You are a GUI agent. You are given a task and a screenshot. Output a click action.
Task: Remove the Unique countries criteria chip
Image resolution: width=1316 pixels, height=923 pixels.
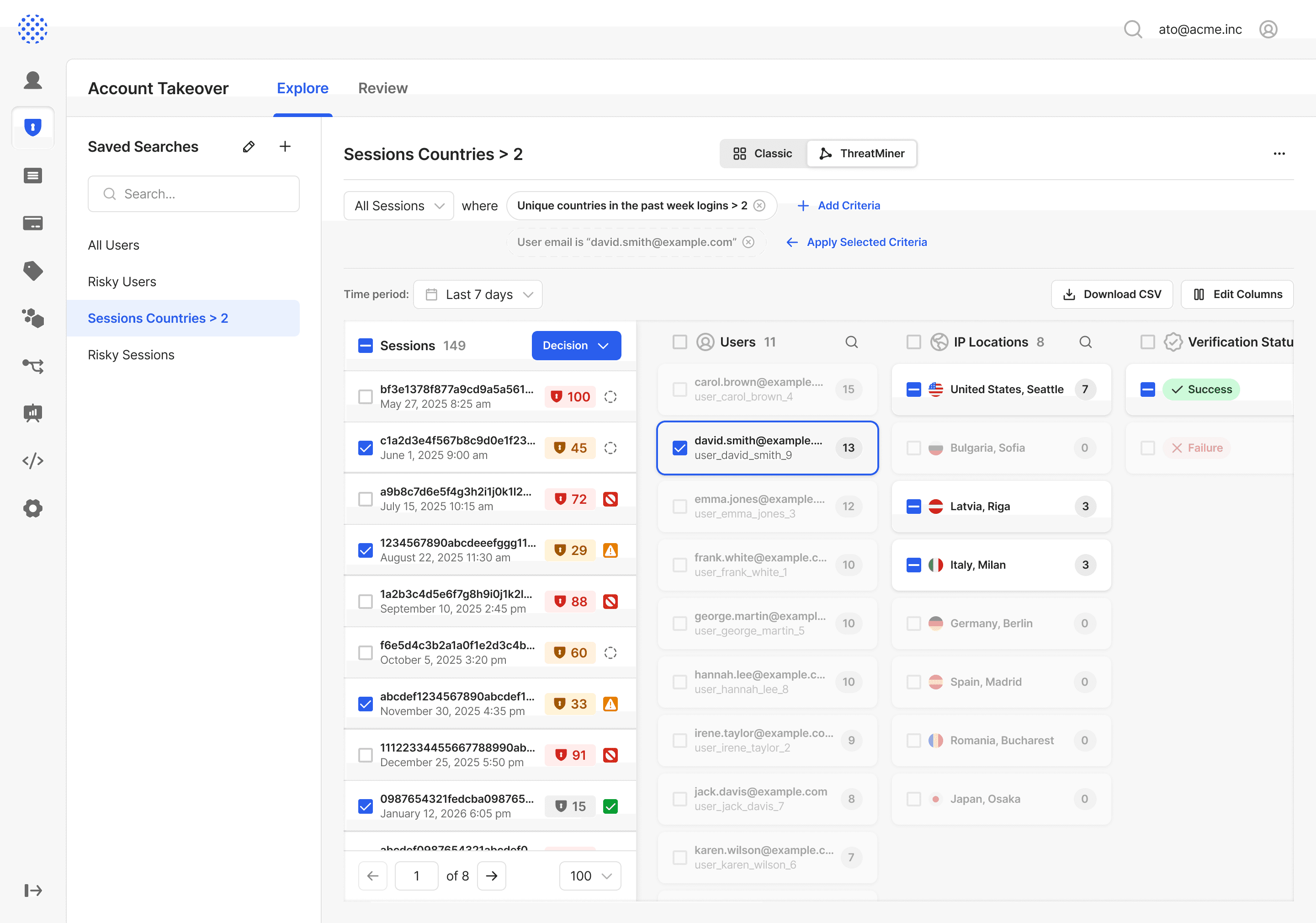click(x=759, y=206)
